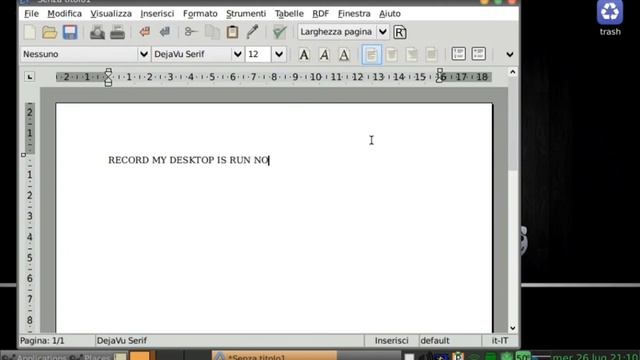This screenshot has height=360, width=640.
Task: Open the Aiuto menu
Action: (390, 13)
